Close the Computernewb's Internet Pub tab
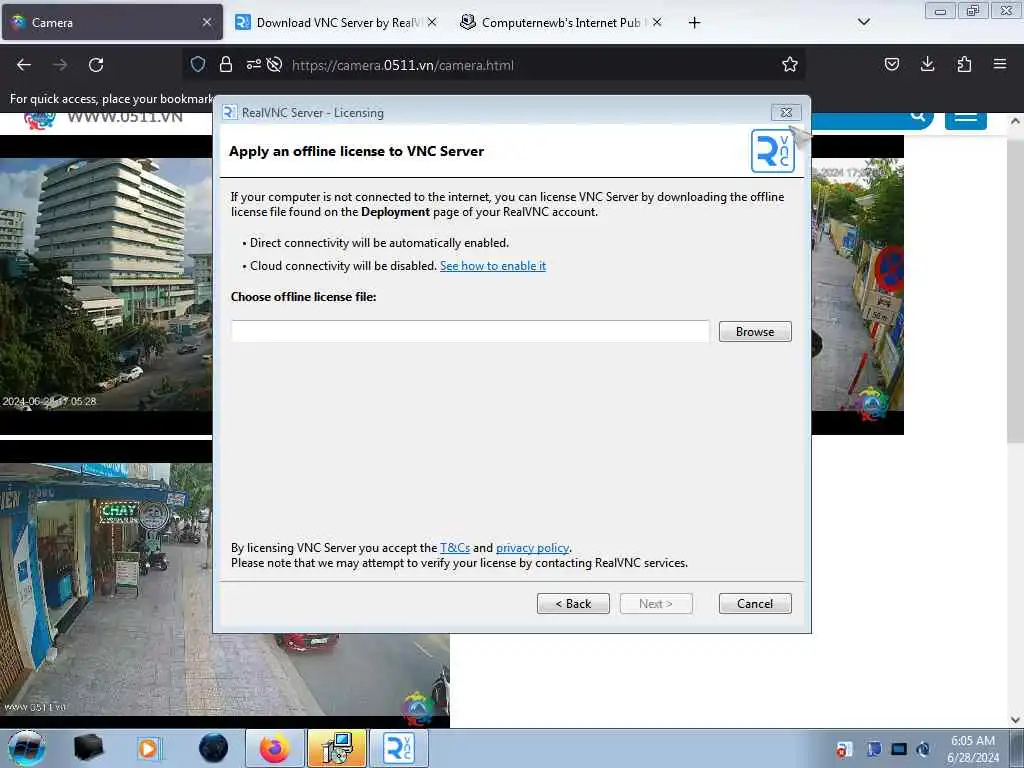Viewport: 1024px width, 768px height. 657,22
